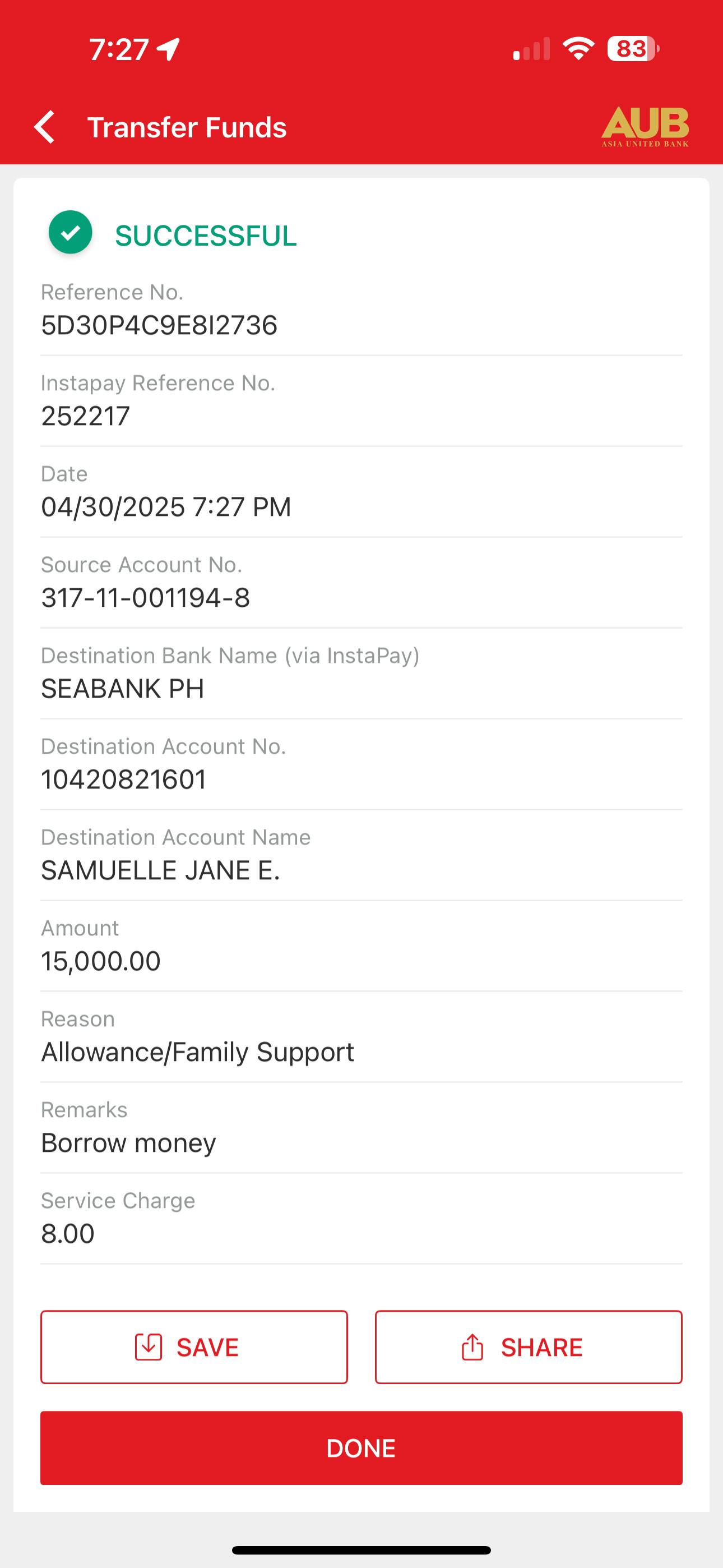723x1568 pixels.
Task: Tap the Transfer Funds header title
Action: point(187,127)
